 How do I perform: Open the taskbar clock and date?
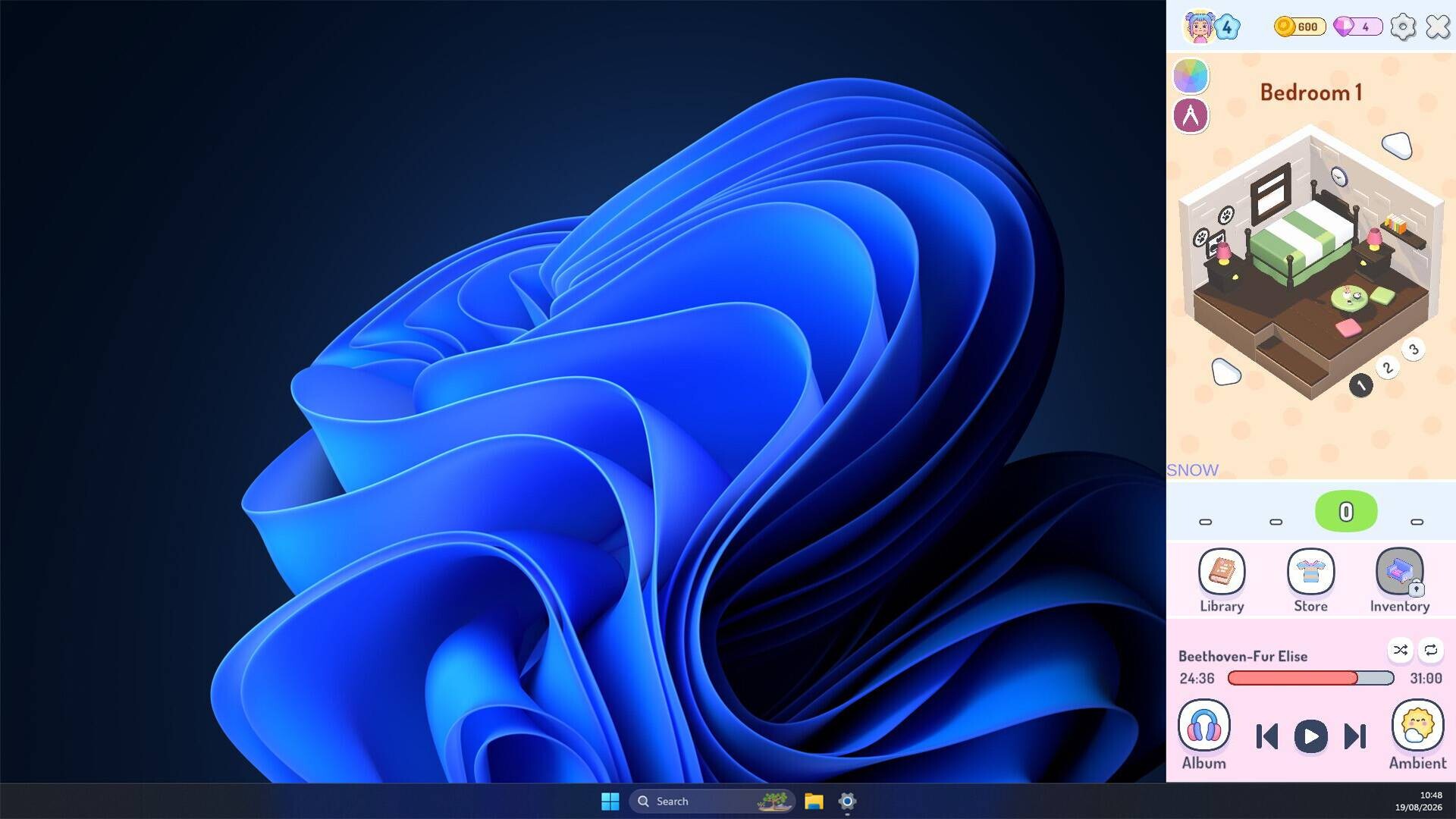[x=1418, y=801]
